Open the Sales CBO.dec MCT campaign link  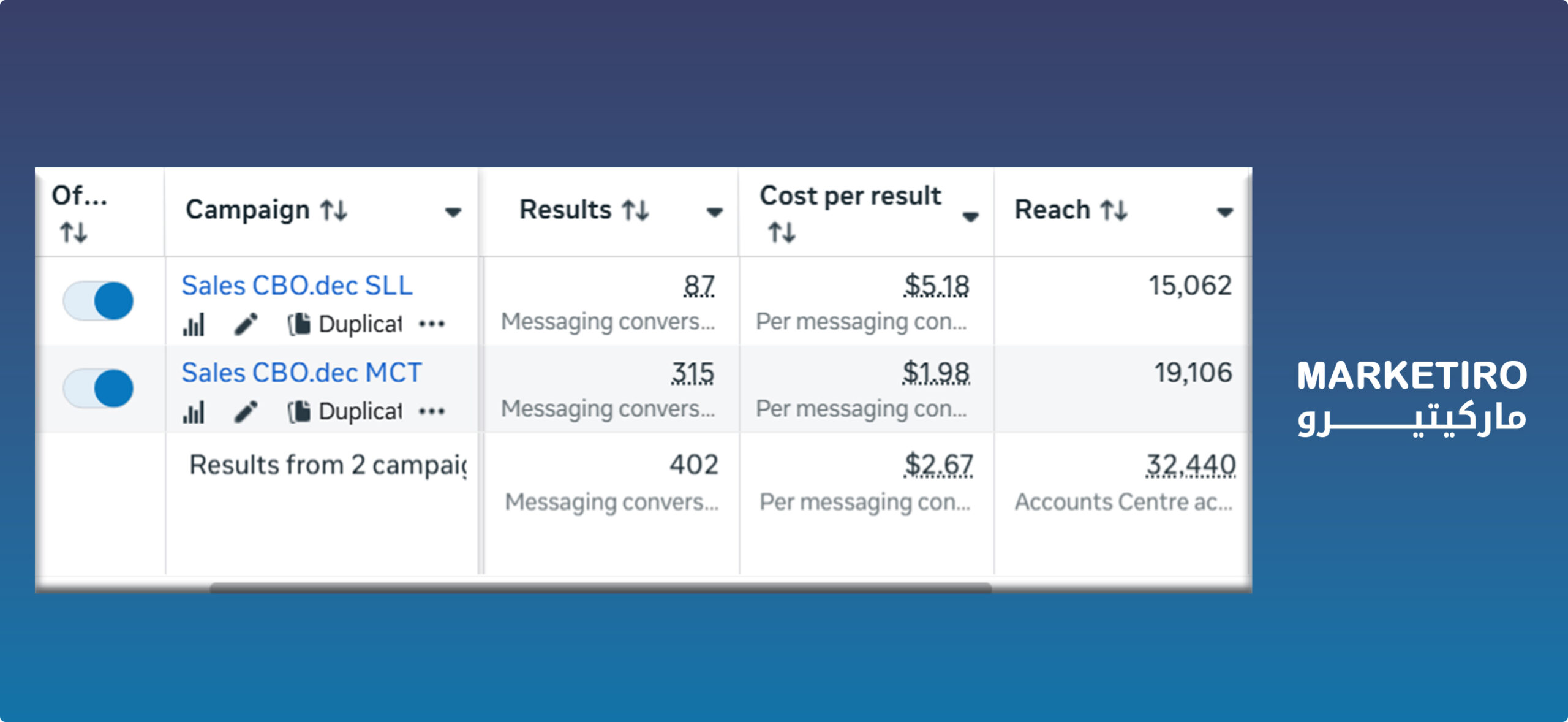coord(301,373)
